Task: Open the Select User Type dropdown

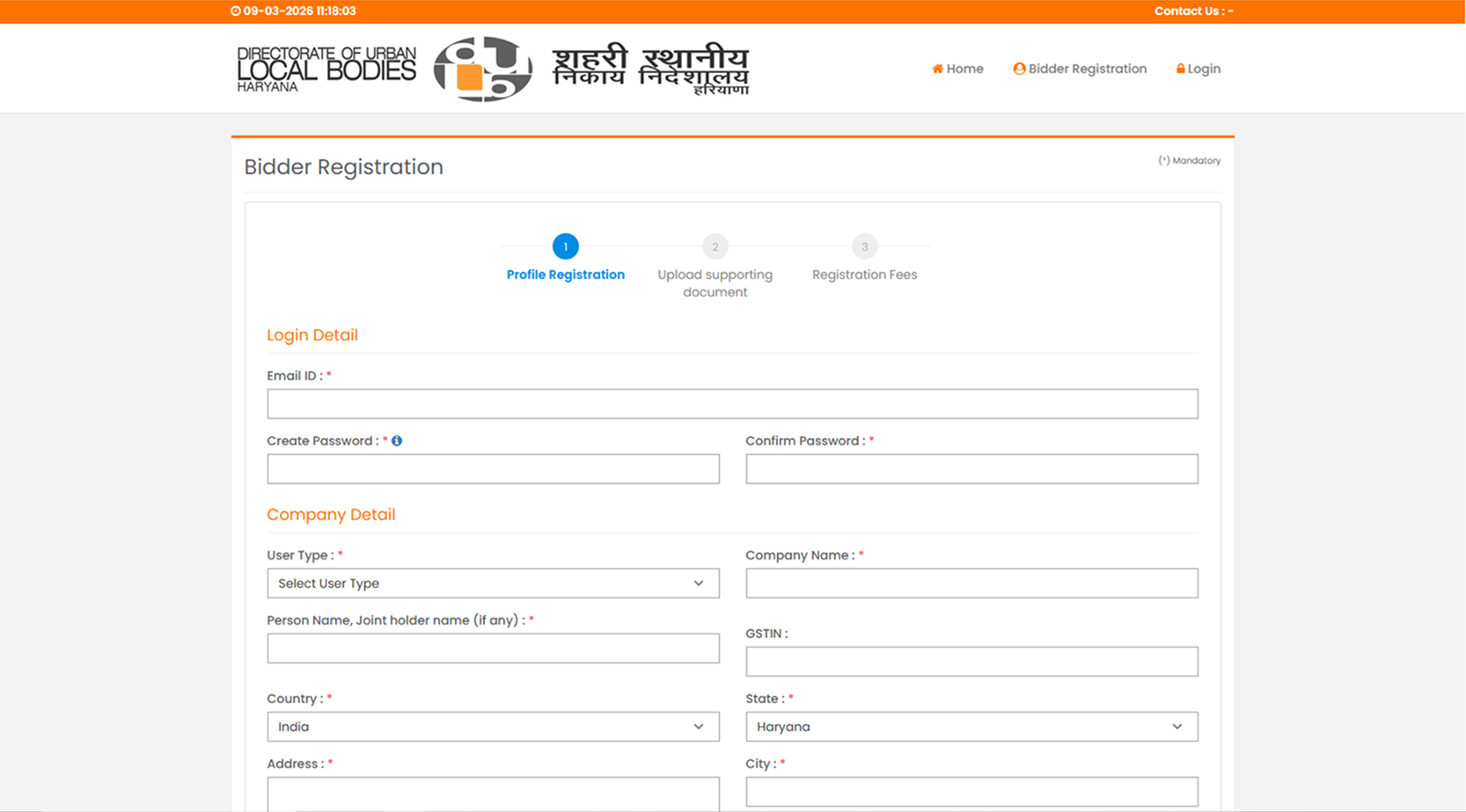Action: point(493,583)
